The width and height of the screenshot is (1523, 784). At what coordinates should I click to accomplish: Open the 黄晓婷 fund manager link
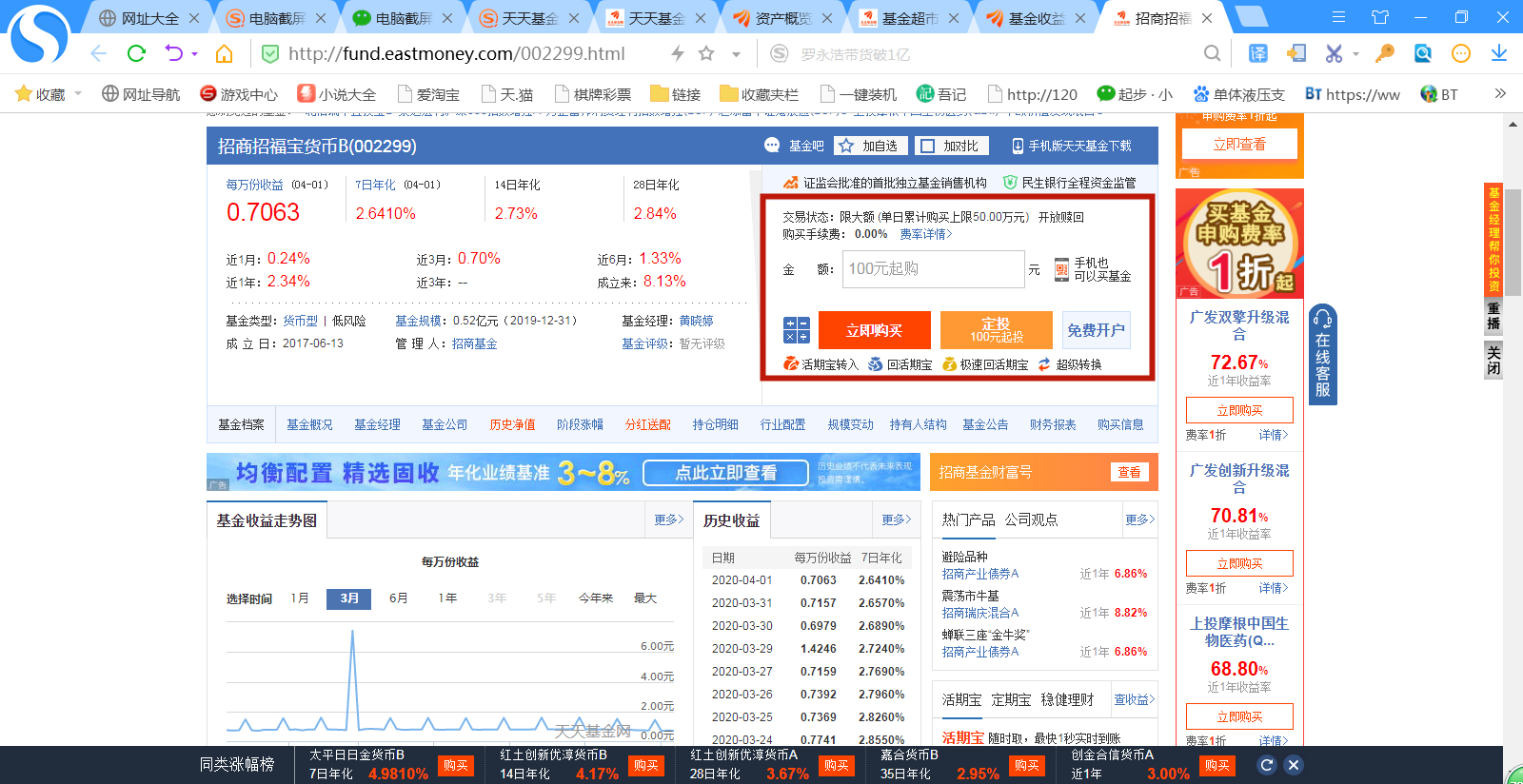(696, 321)
